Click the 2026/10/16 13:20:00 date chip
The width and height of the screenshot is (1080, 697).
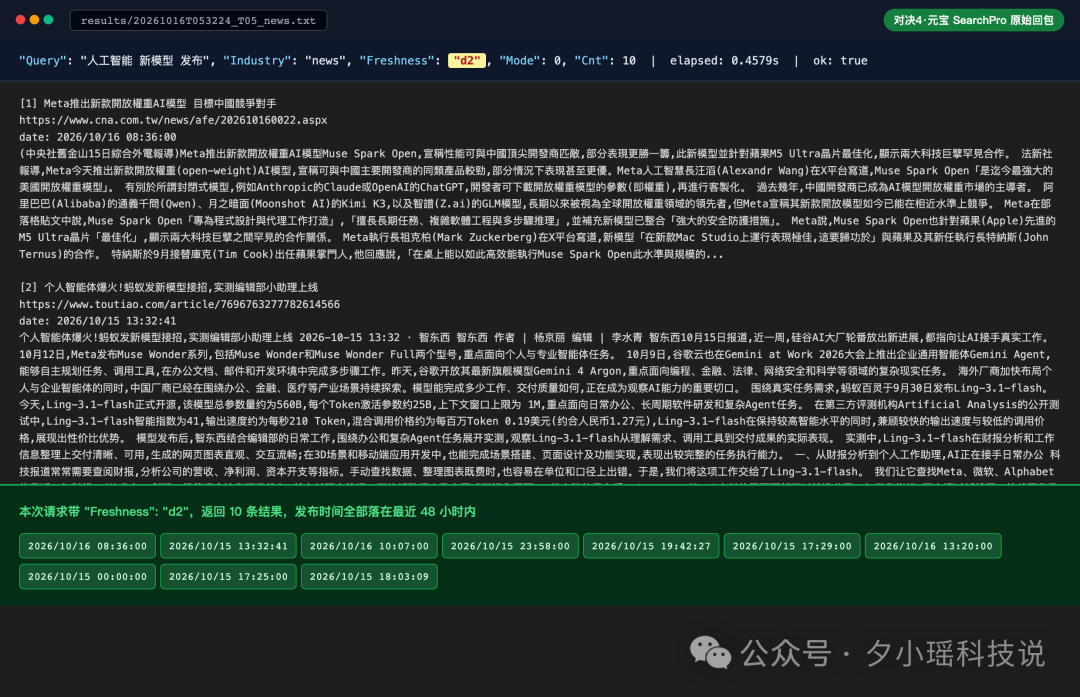(933, 546)
